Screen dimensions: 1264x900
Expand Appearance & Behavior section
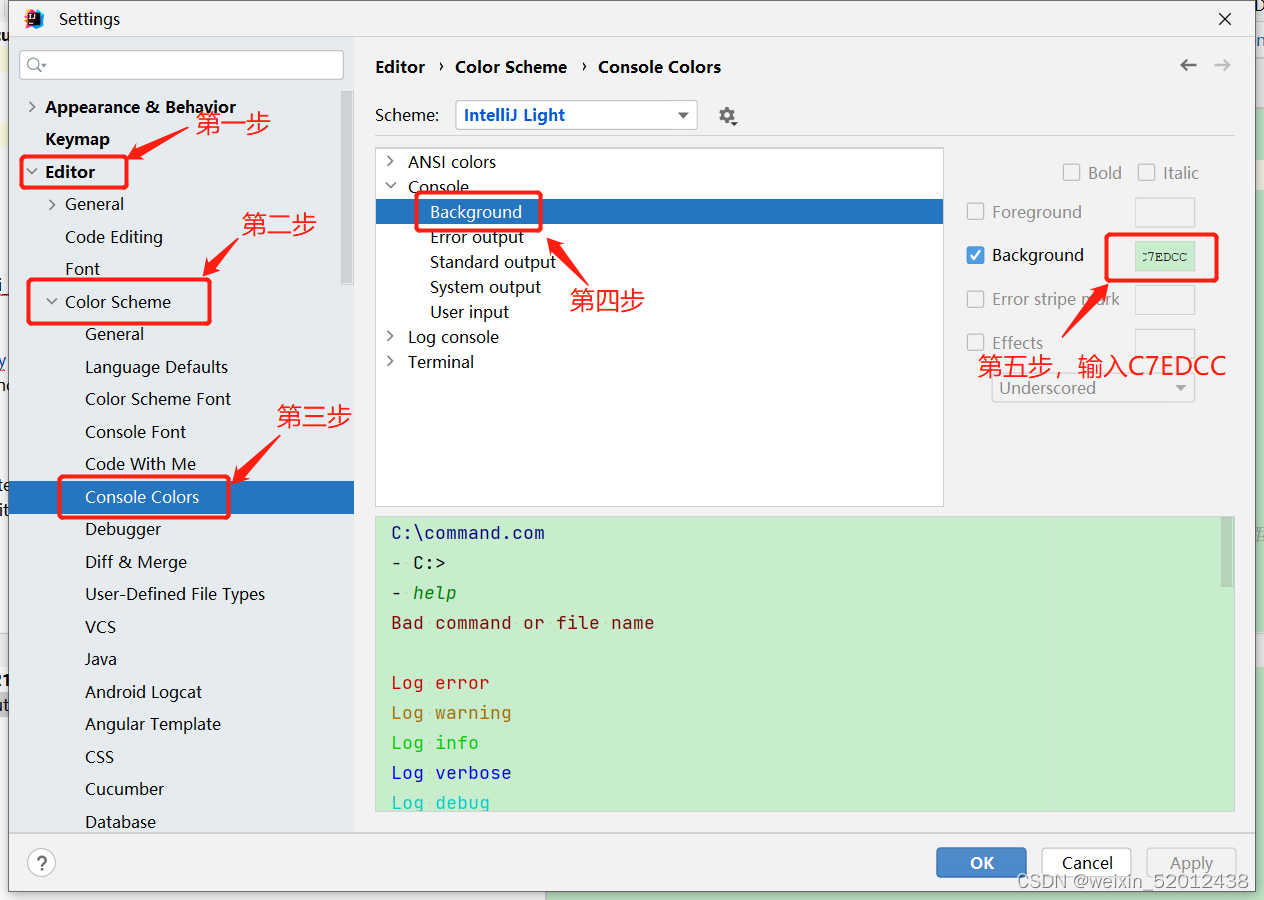(32, 107)
